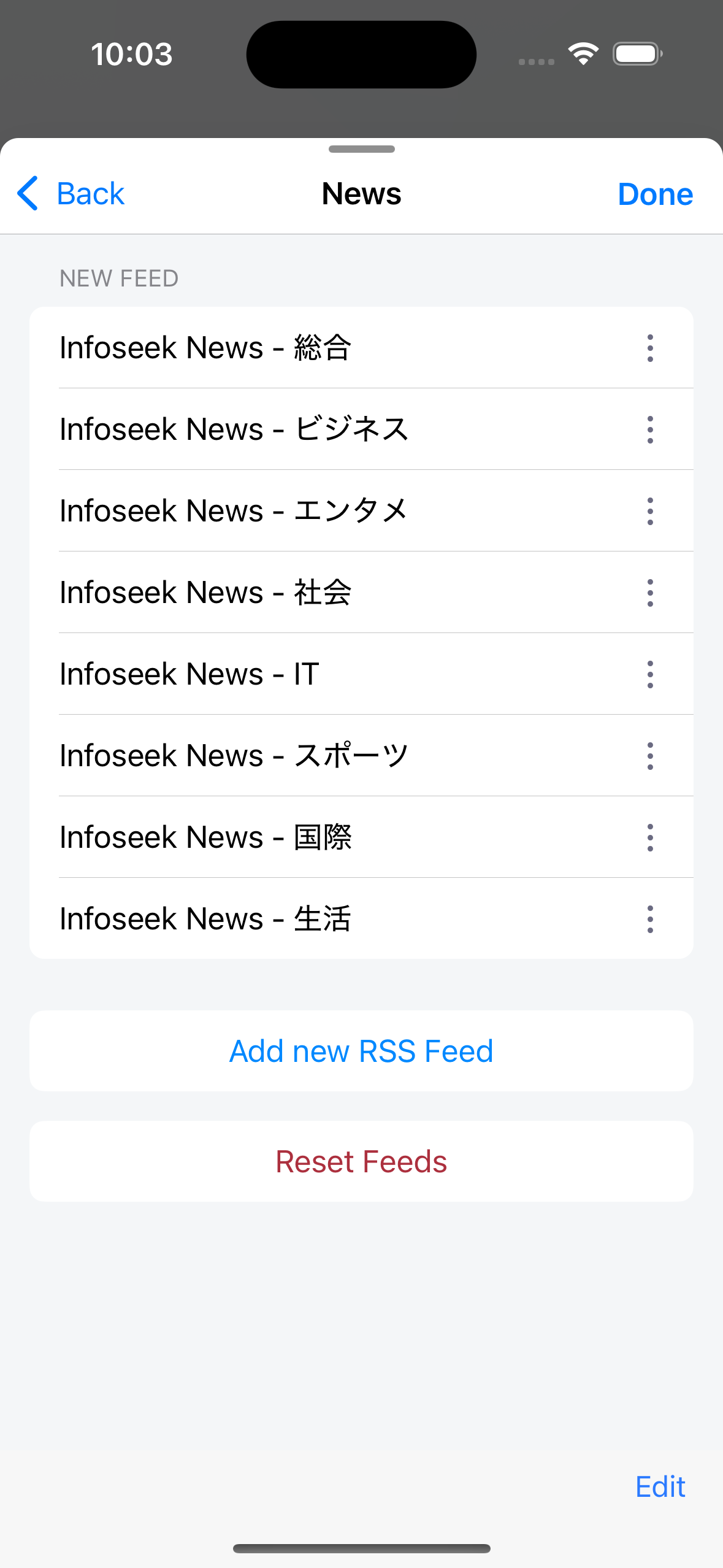Image resolution: width=723 pixels, height=1568 pixels.
Task: Show options menu for Infoseek News - 社会
Action: point(650,593)
